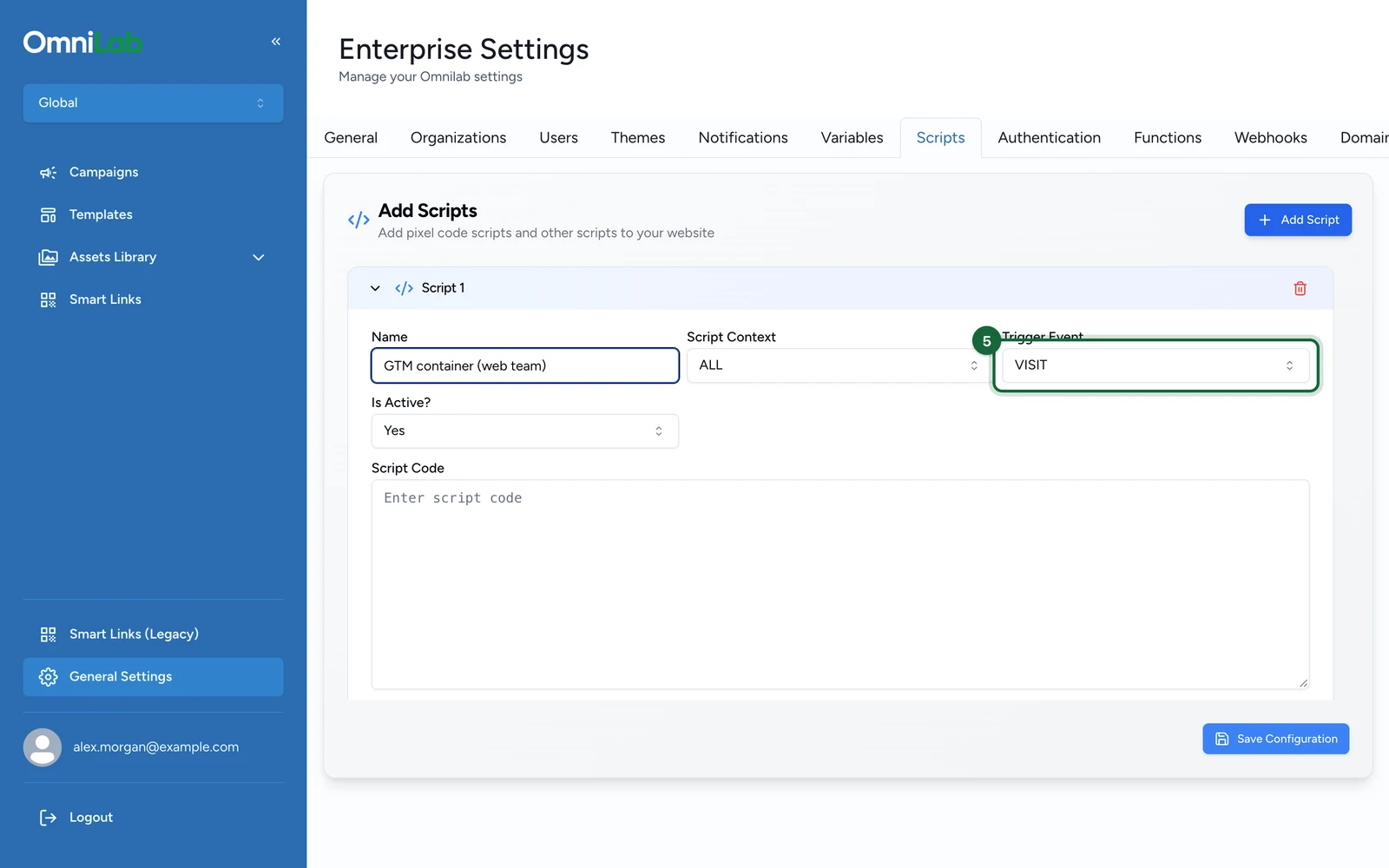The height and width of the screenshot is (868, 1389).
Task: Collapse the Script 1 section chevron
Action: coord(375,288)
